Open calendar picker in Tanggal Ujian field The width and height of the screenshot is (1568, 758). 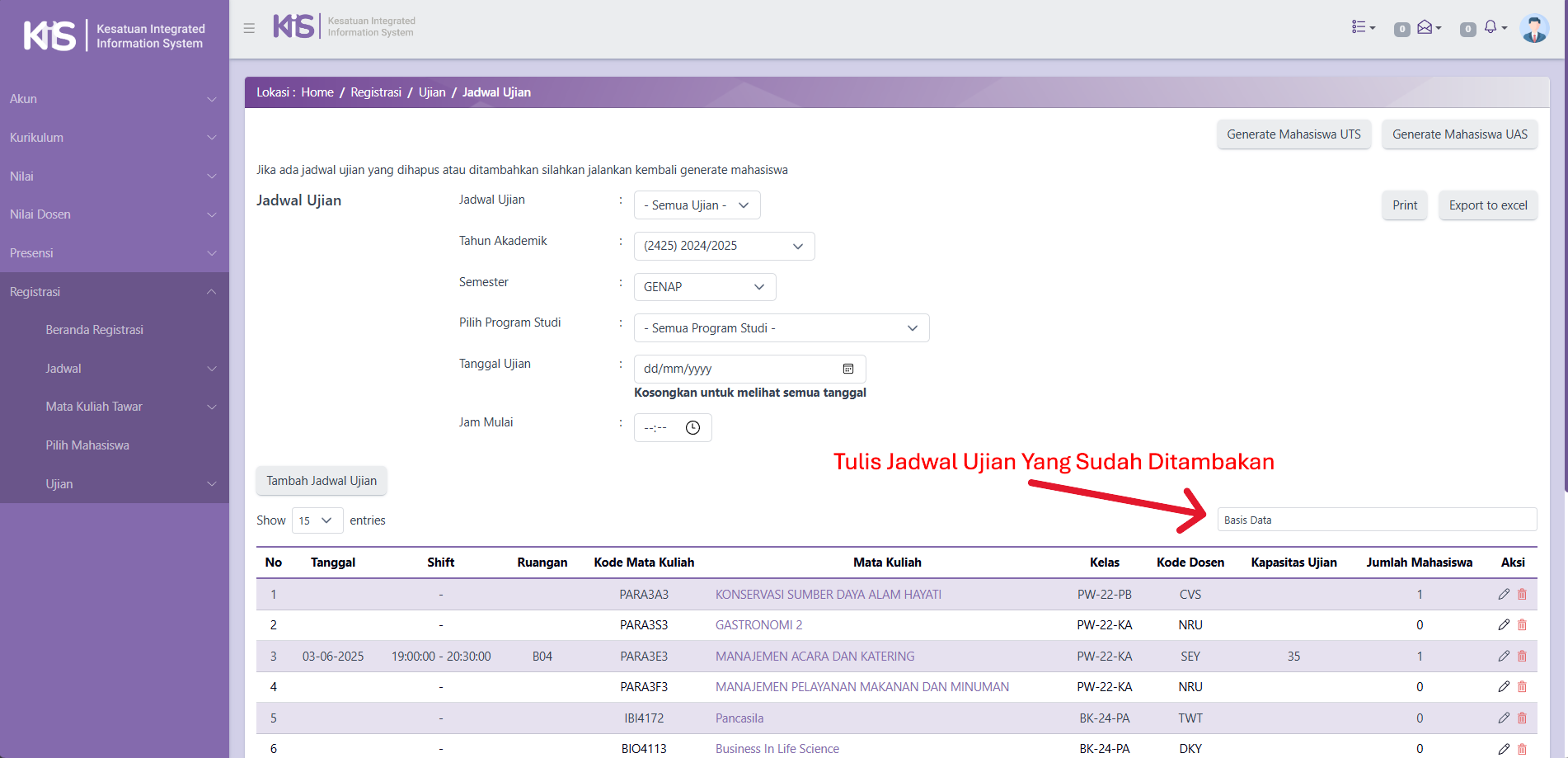tap(847, 369)
